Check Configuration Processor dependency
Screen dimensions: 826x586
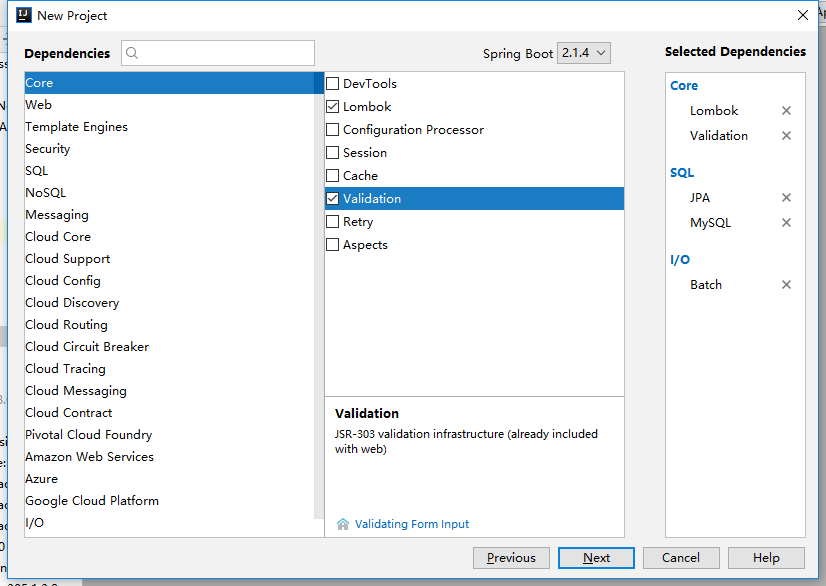click(x=332, y=130)
